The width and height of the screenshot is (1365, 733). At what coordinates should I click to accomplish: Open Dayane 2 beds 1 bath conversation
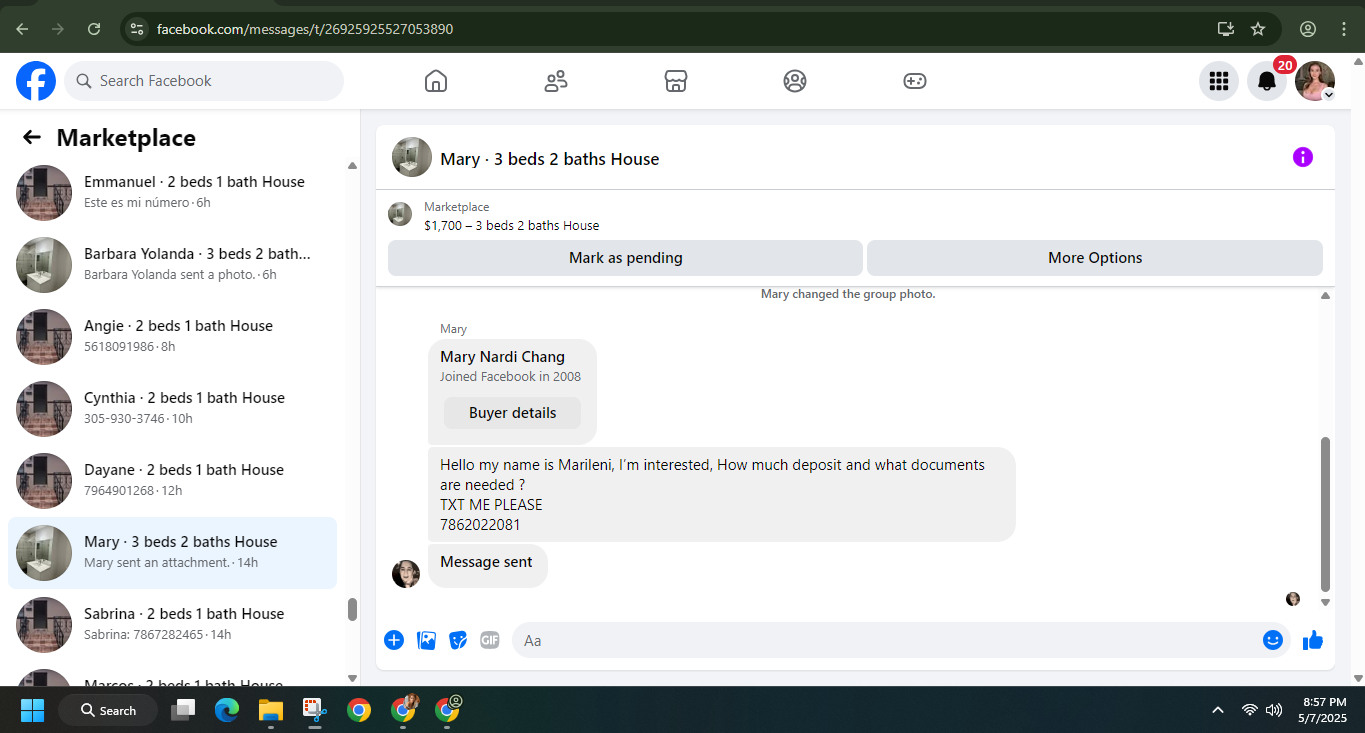(x=172, y=481)
